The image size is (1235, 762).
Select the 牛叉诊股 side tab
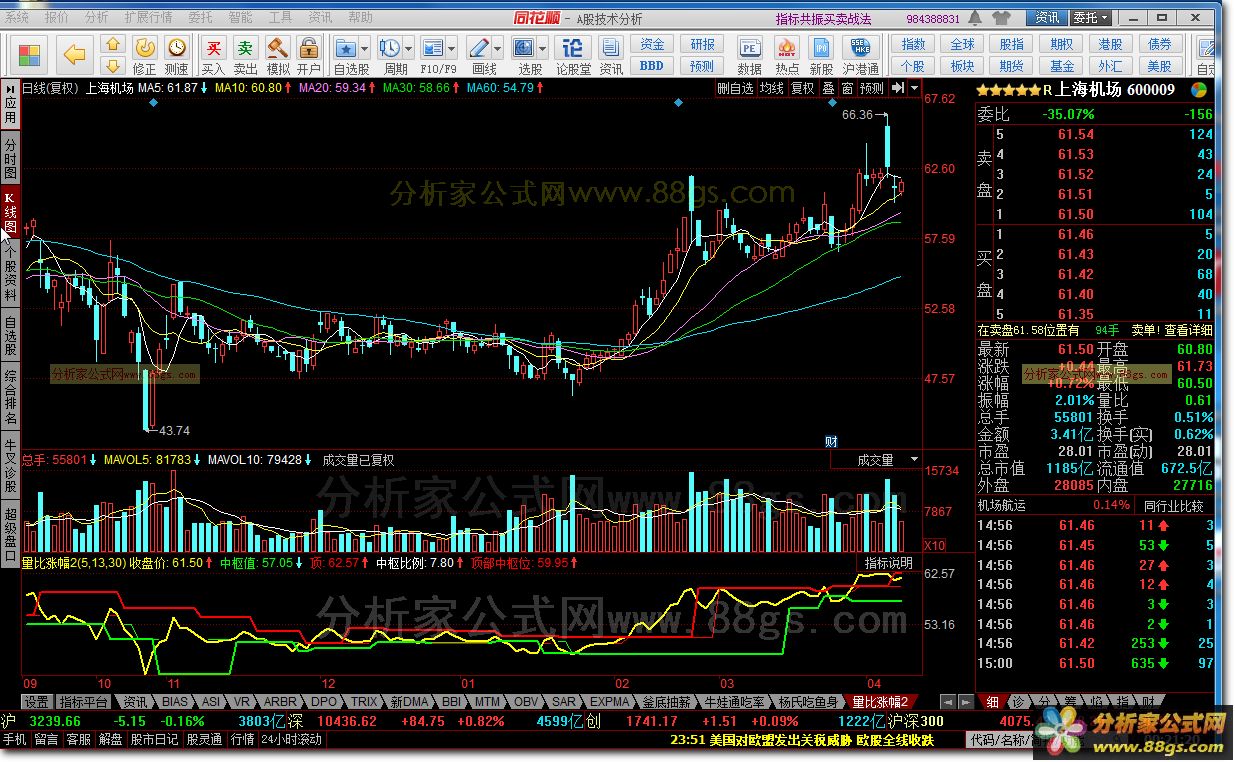point(10,466)
